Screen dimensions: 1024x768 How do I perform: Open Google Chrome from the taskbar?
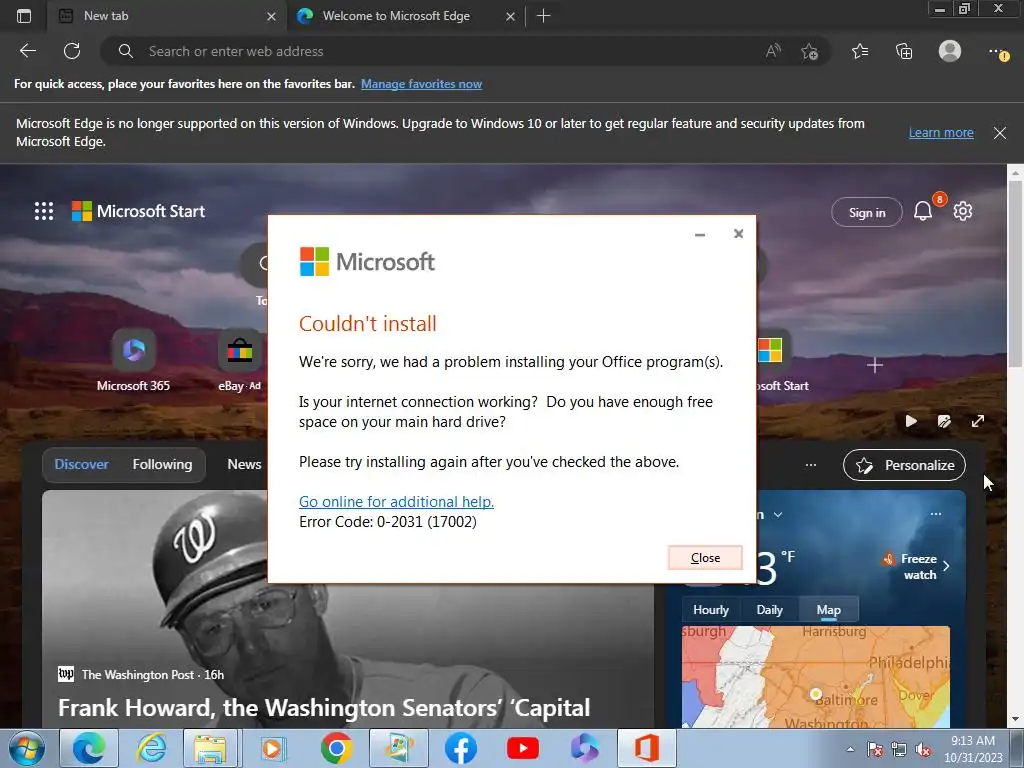pyautogui.click(x=336, y=748)
